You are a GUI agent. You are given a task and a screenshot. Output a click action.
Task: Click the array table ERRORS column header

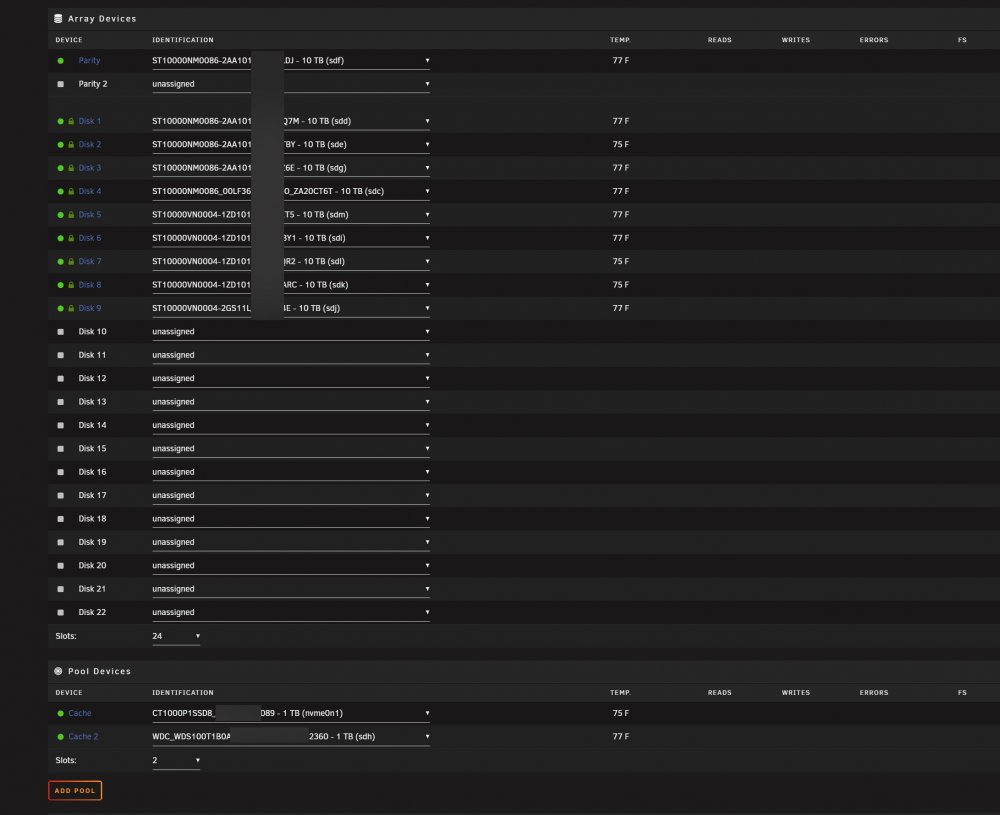coord(874,40)
